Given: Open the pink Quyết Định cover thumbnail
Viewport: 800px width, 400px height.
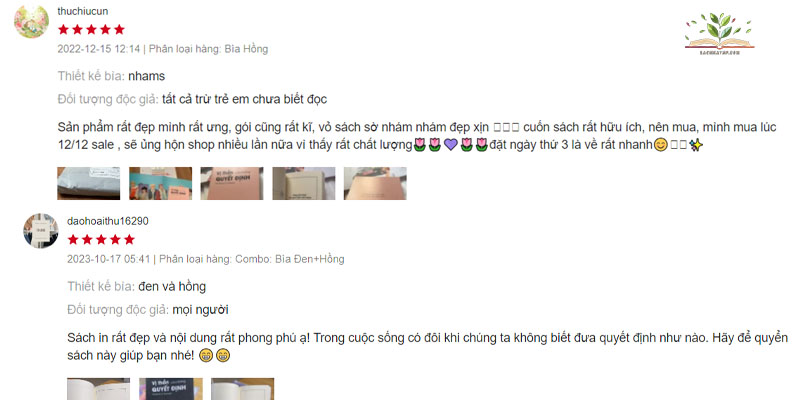Looking at the screenshot, I should tap(232, 183).
